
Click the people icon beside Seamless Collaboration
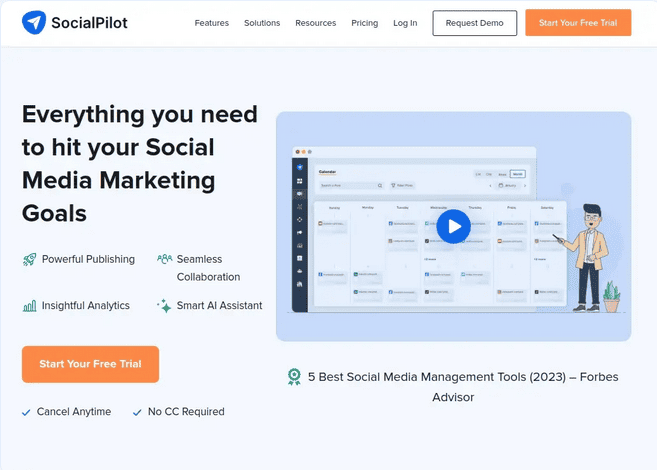[x=165, y=259]
